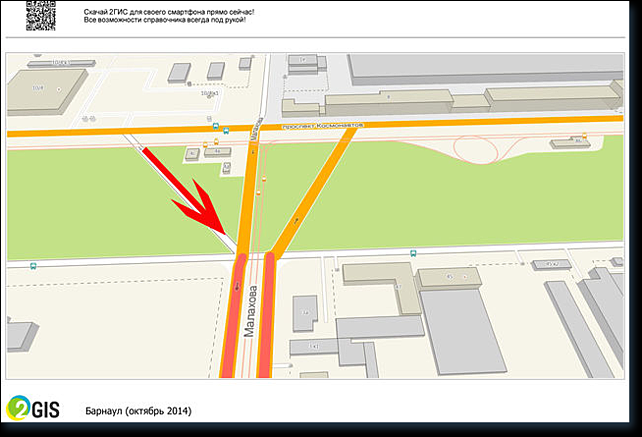Click building number 141
642x437 pixels.
click(x=314, y=347)
